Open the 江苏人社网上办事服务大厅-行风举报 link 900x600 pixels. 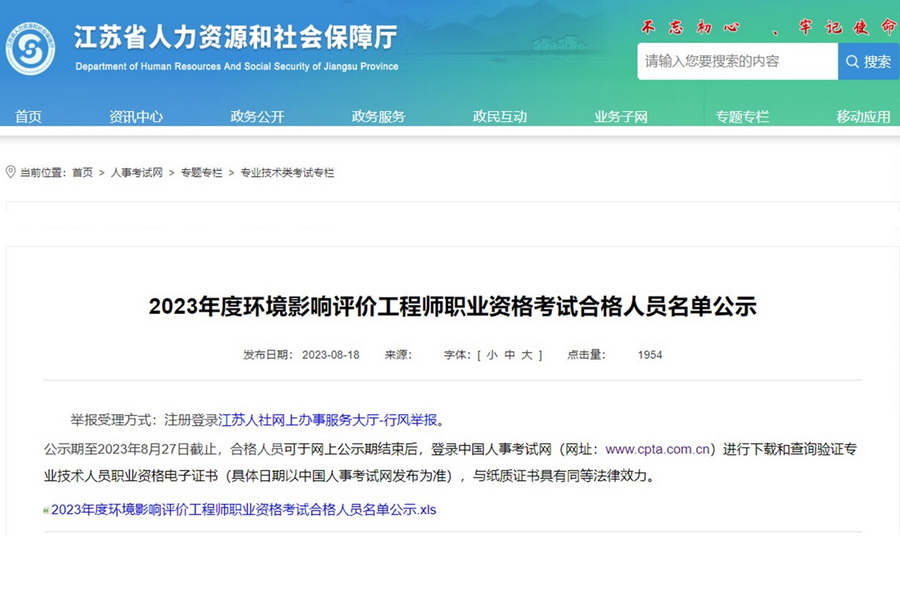click(x=328, y=419)
